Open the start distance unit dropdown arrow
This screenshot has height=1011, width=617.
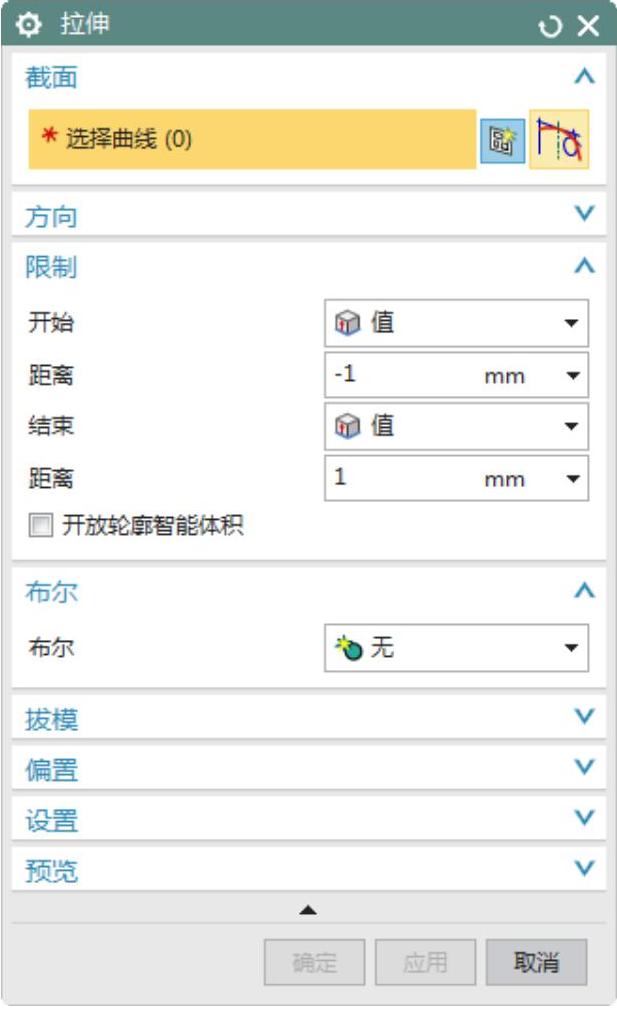(x=572, y=376)
